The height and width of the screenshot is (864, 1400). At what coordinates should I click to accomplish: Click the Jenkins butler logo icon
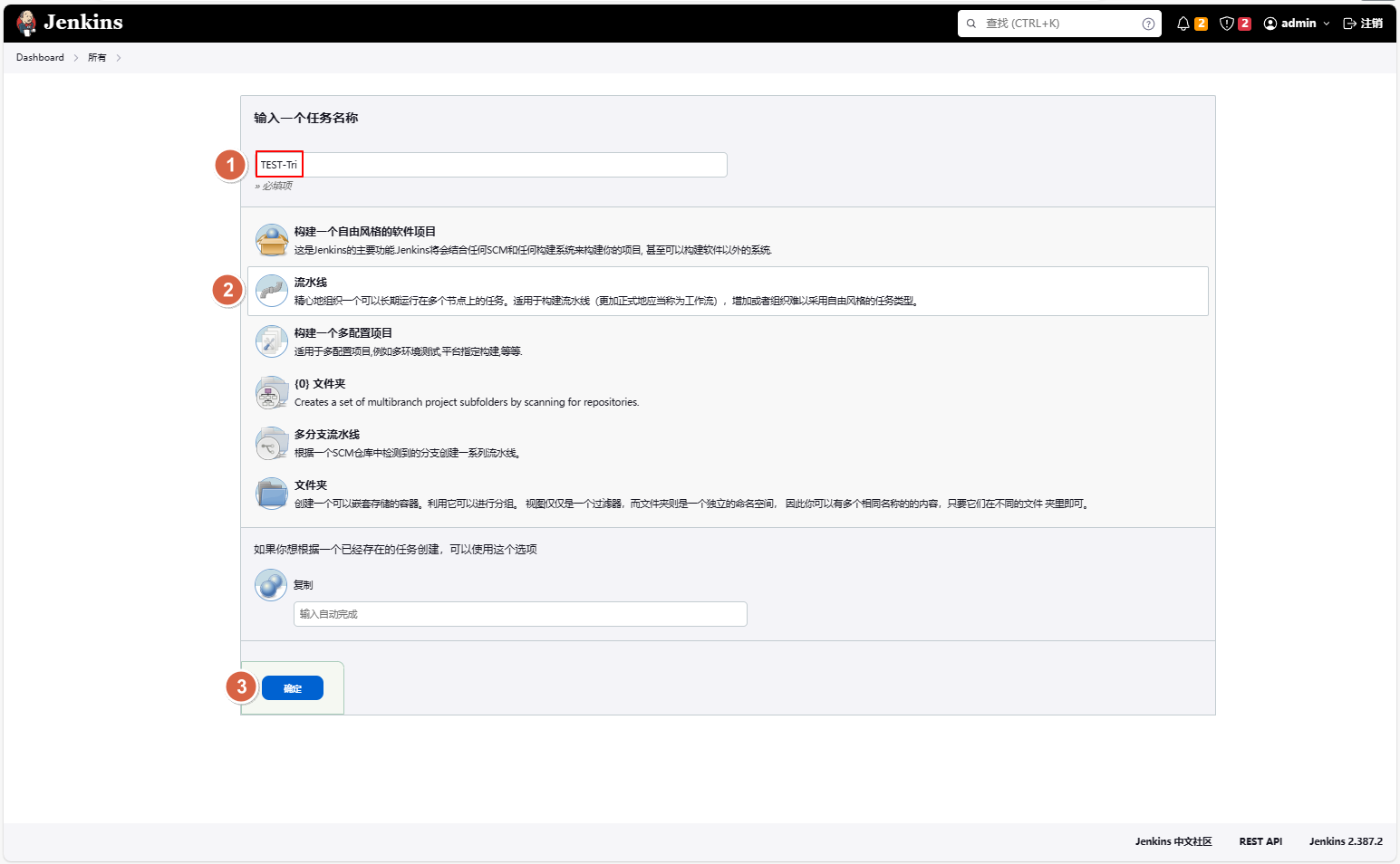(x=27, y=23)
